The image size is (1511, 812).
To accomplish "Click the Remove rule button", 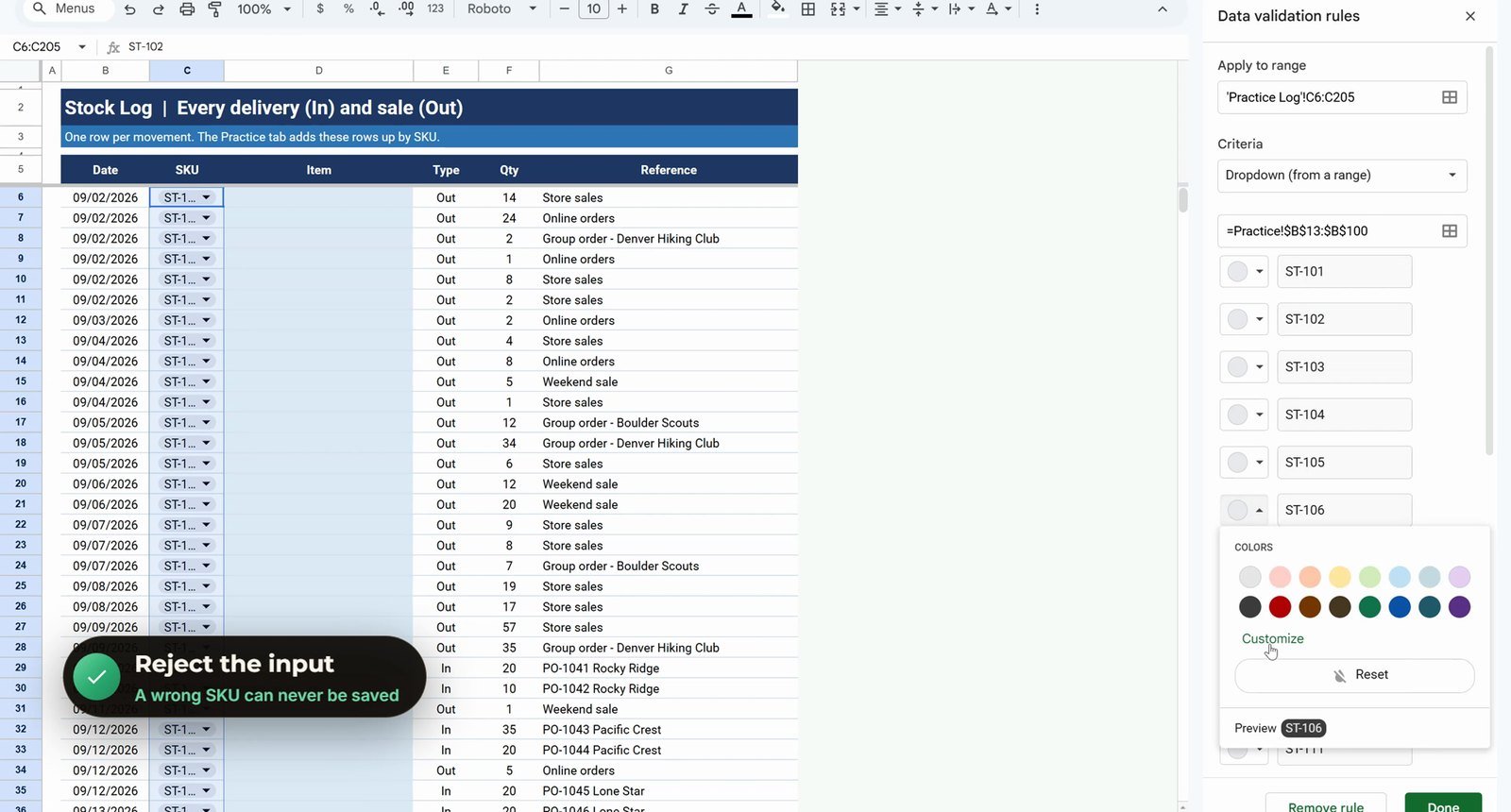I will [1326, 805].
